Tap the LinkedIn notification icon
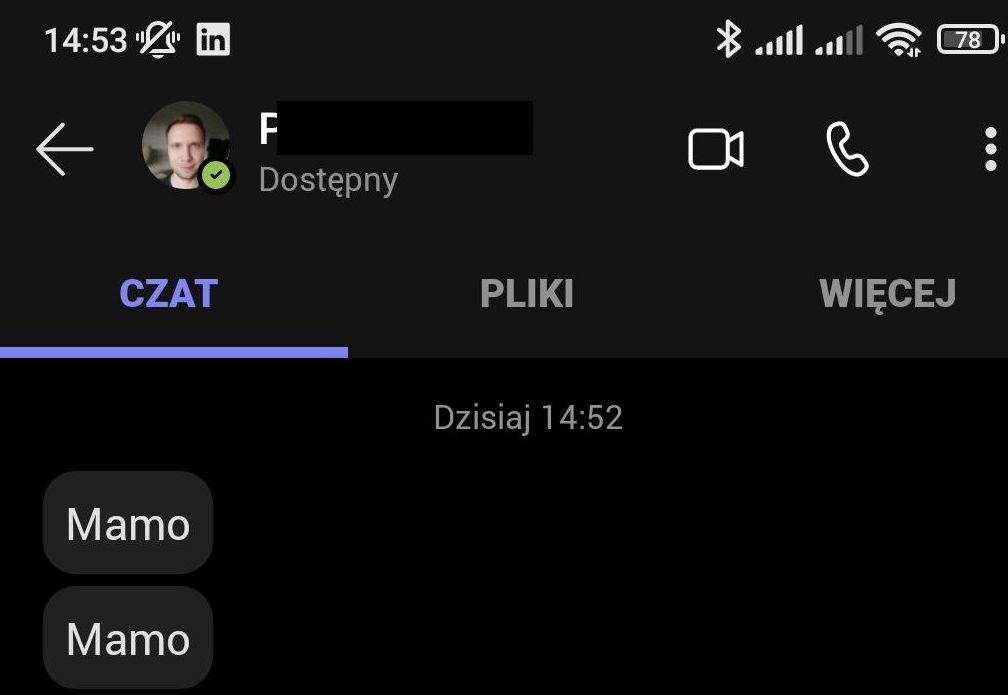The height and width of the screenshot is (695, 1008). point(213,40)
